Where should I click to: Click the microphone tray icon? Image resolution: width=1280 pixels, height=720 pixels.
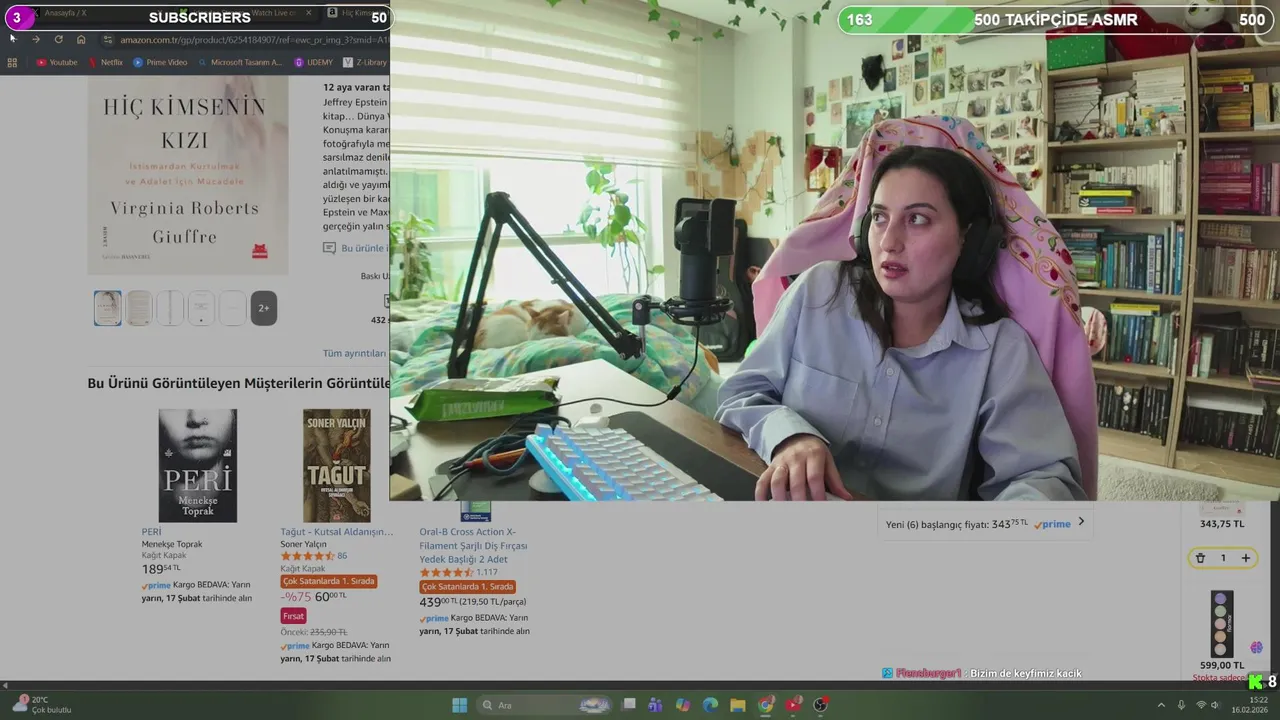pyautogui.click(x=1181, y=705)
